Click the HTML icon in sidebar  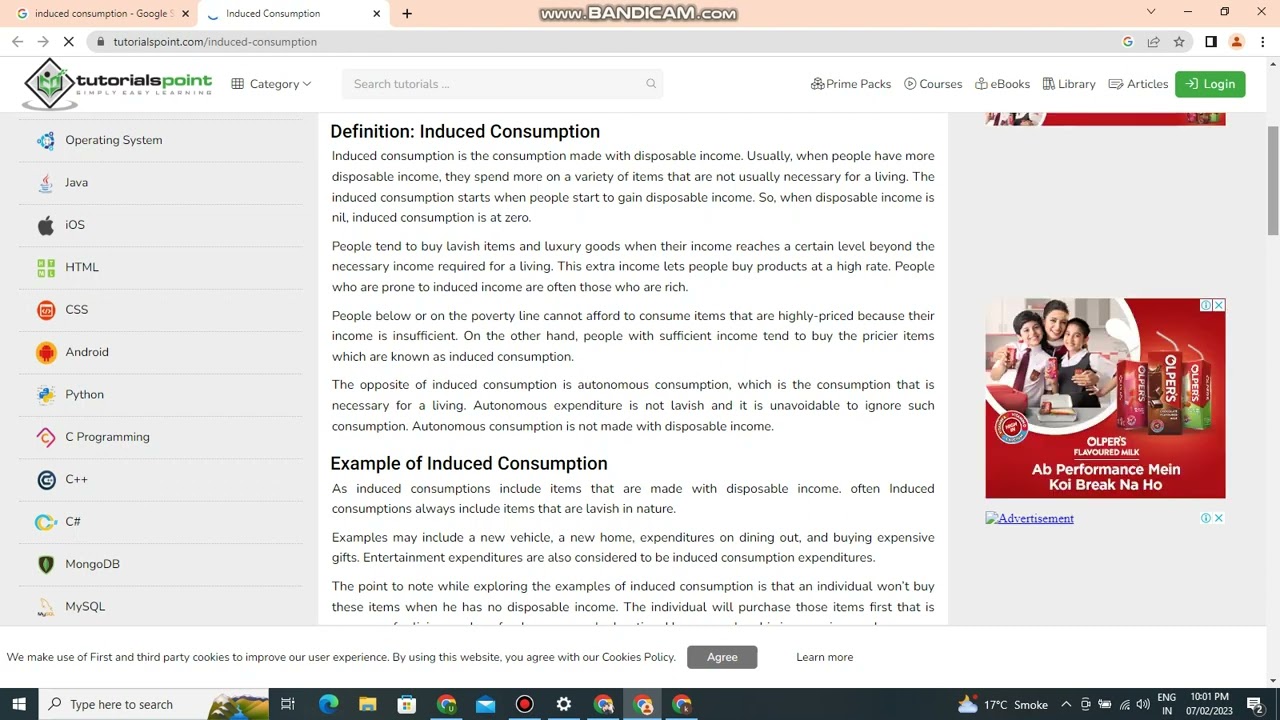coord(46,268)
